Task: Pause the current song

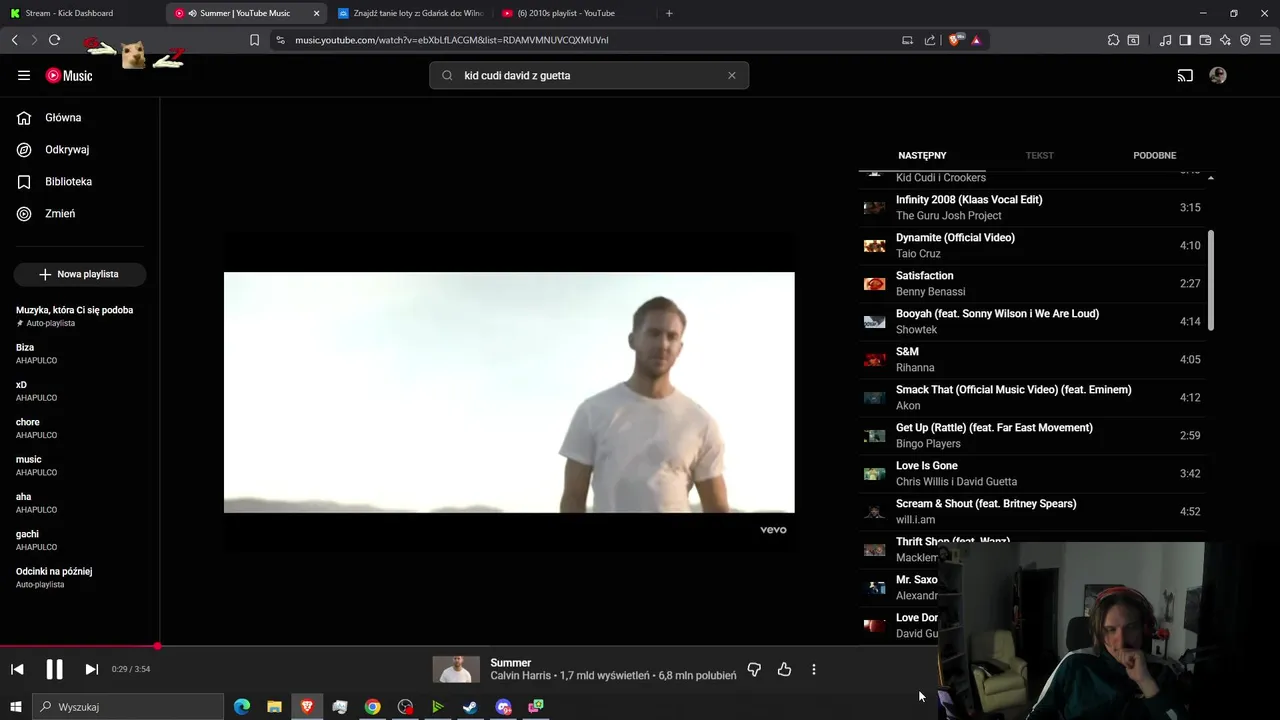Action: pos(54,669)
